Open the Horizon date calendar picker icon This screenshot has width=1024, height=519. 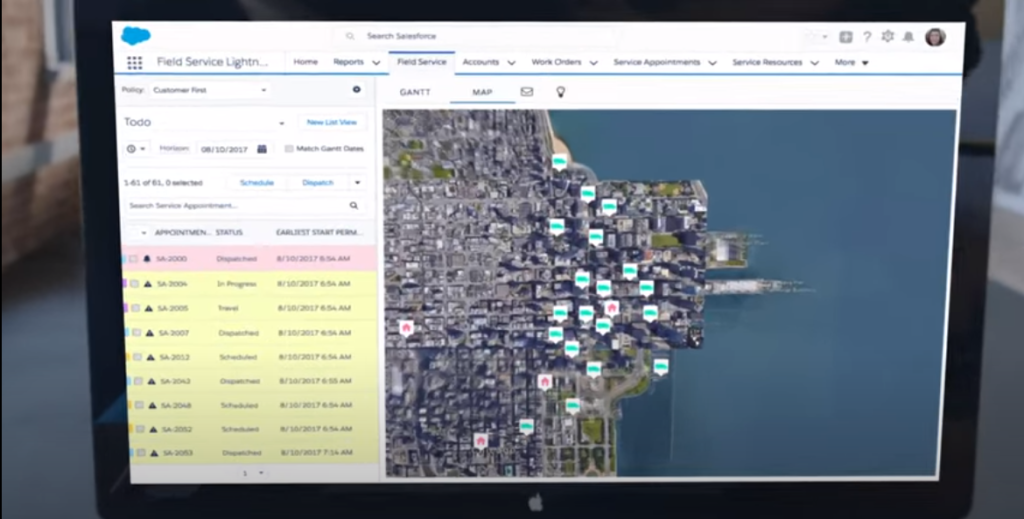(x=262, y=149)
